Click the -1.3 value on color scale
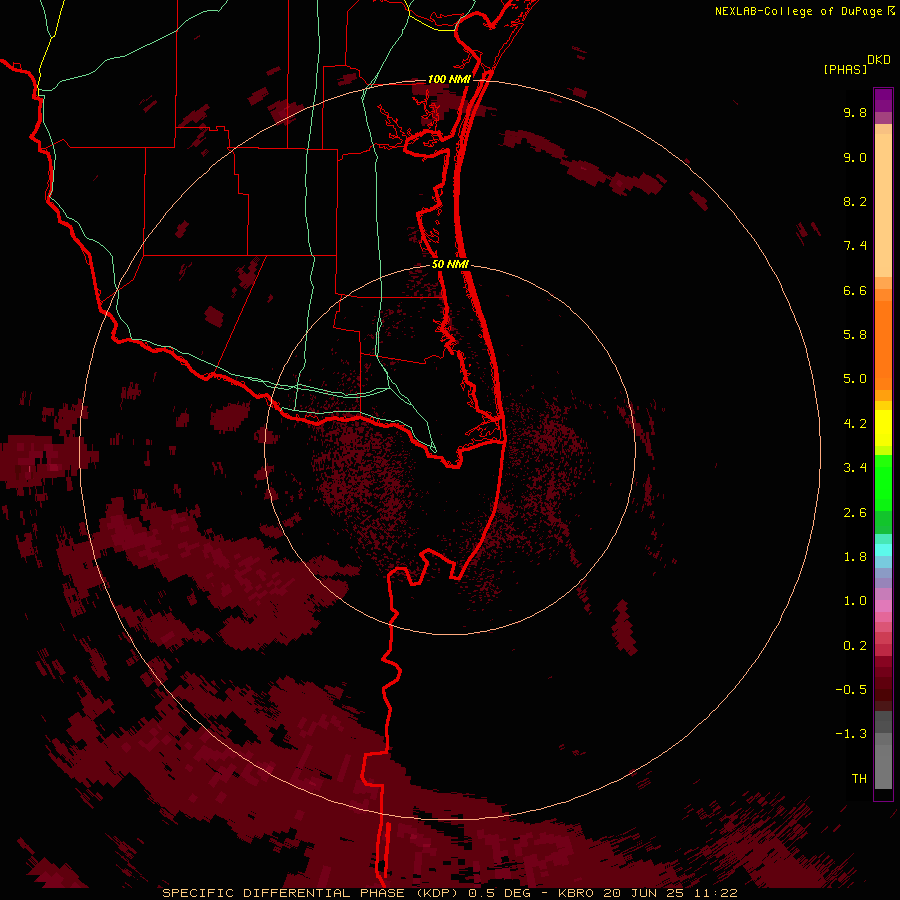The height and width of the screenshot is (900, 900). pos(851,734)
